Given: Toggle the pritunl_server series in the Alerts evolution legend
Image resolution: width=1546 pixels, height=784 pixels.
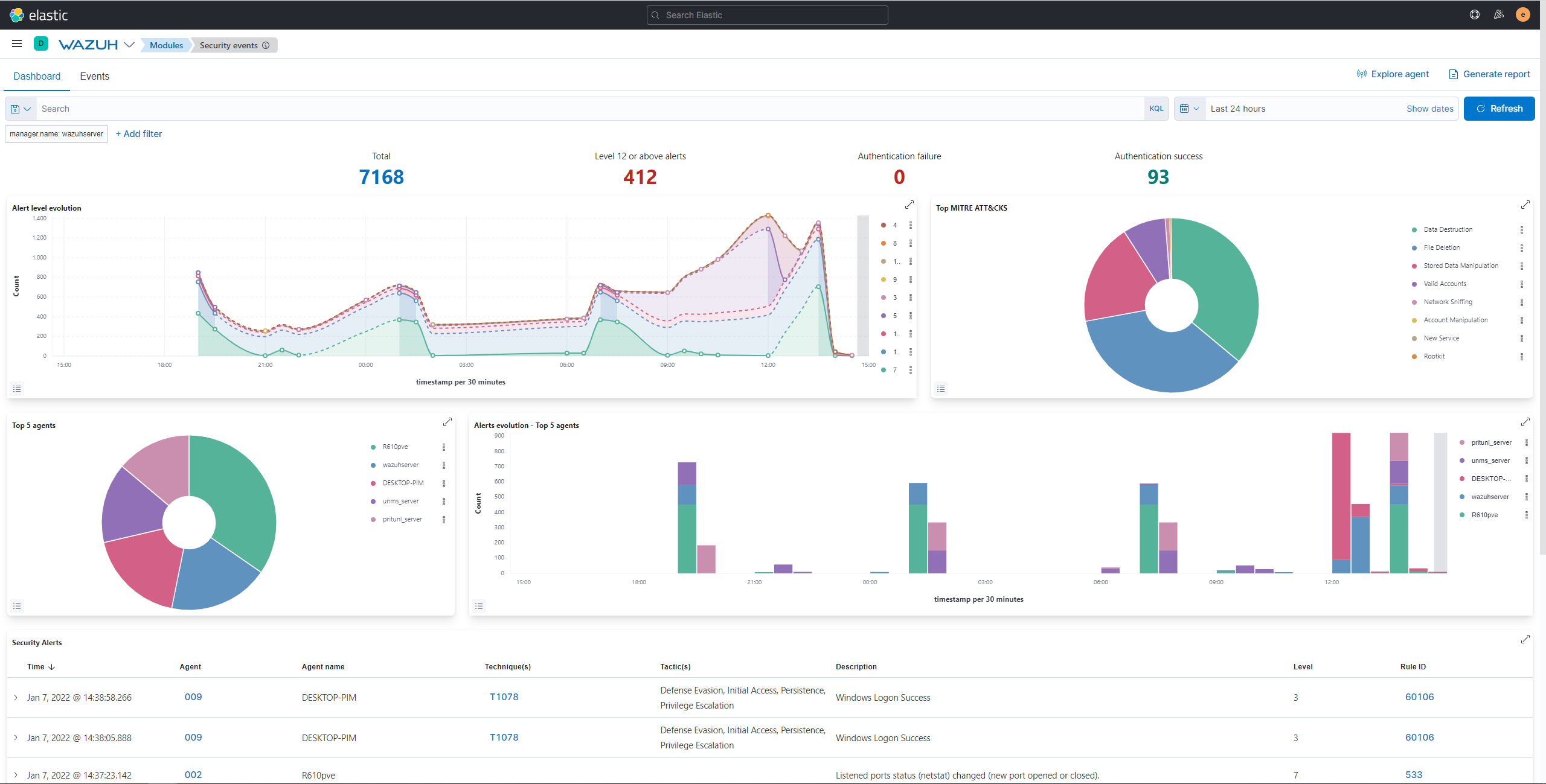Looking at the screenshot, I should (x=1490, y=442).
